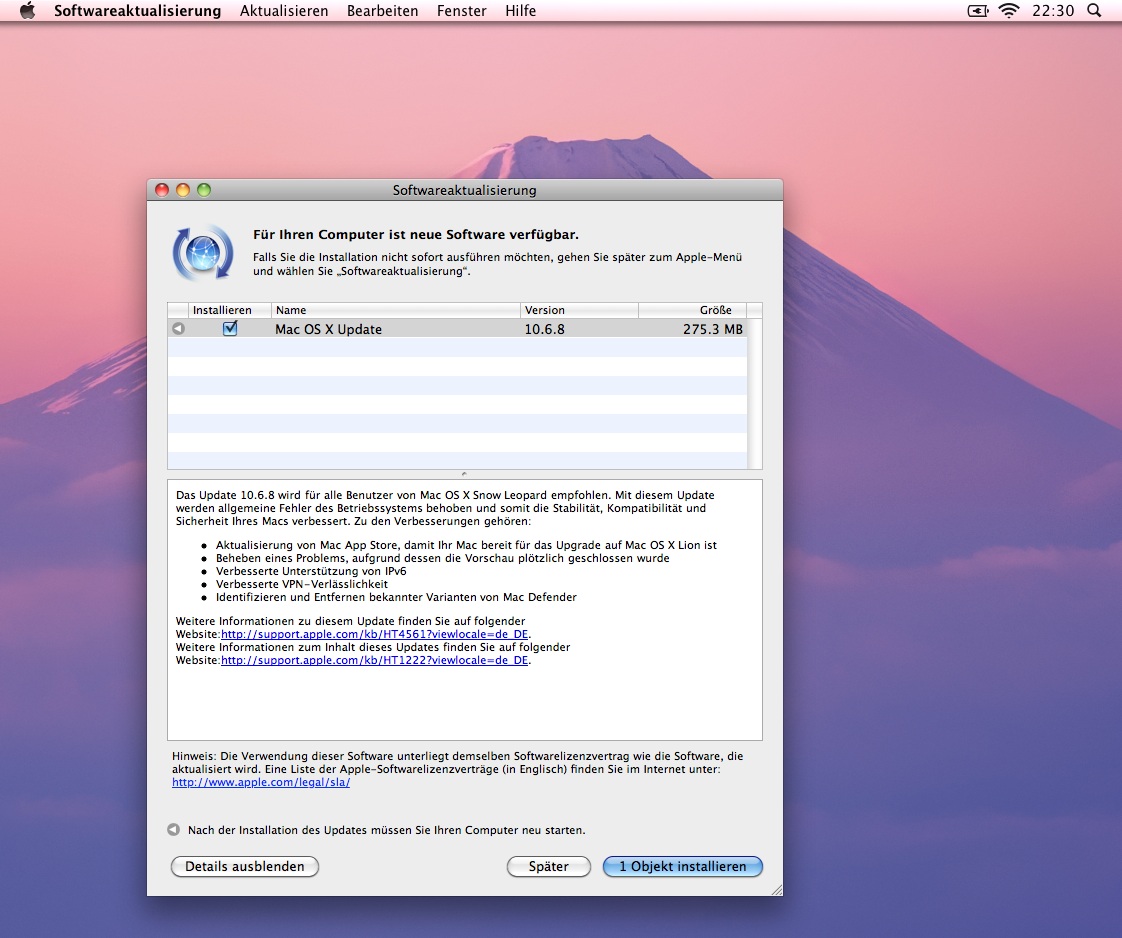The image size is (1122, 938).
Task: Uncheck the Mac OS X Update install checkbox
Action: [x=230, y=328]
